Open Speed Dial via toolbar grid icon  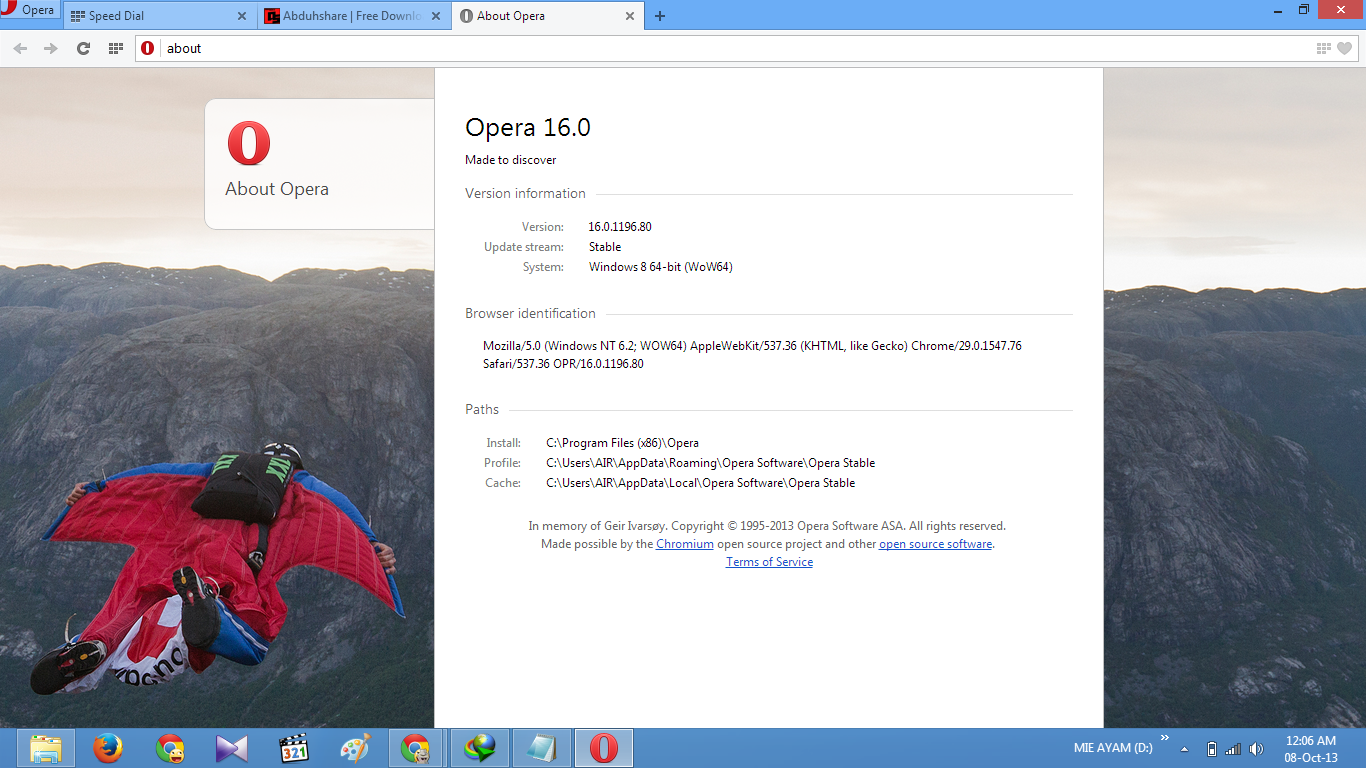116,48
